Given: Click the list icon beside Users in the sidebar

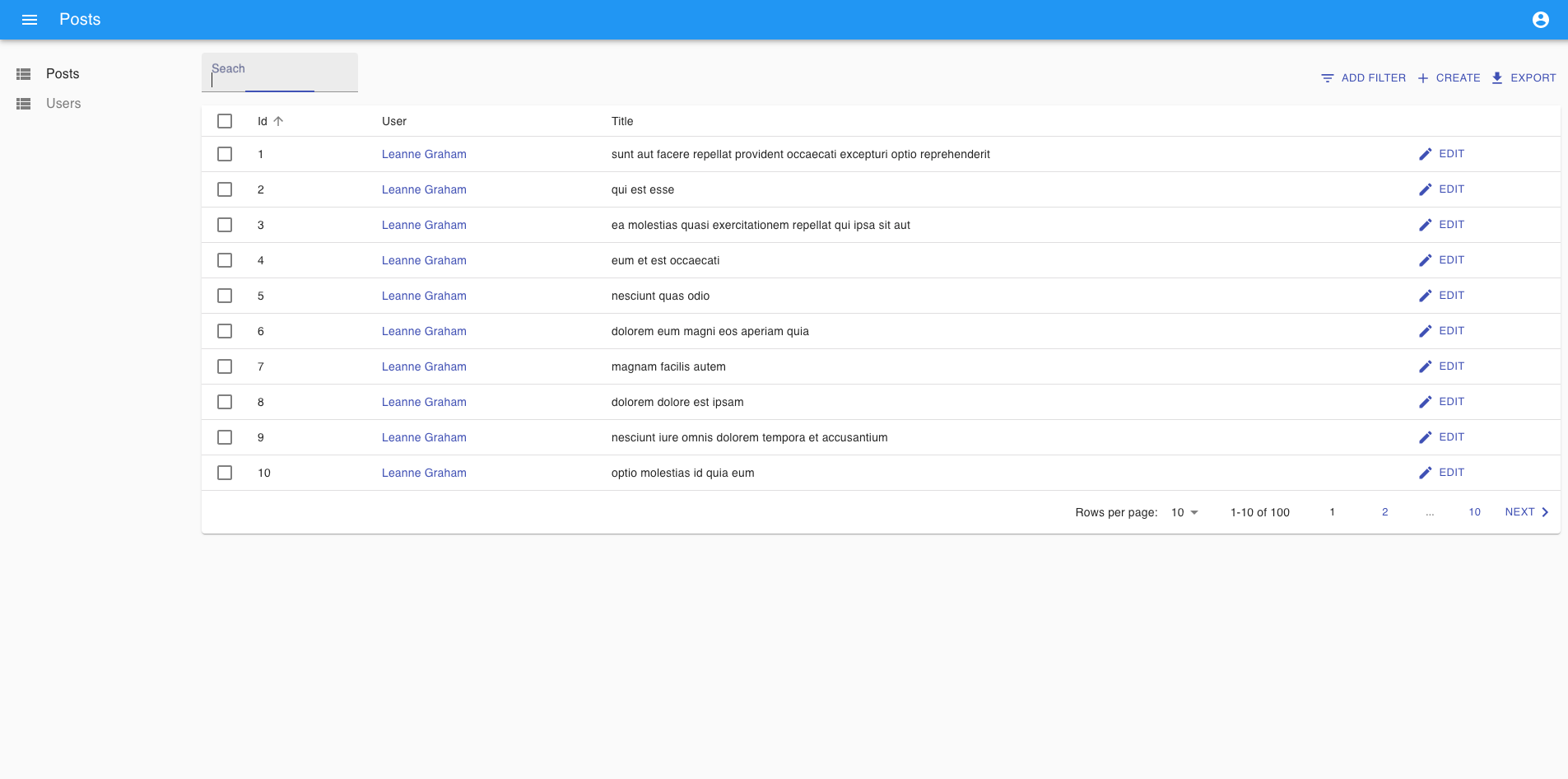Looking at the screenshot, I should (24, 104).
